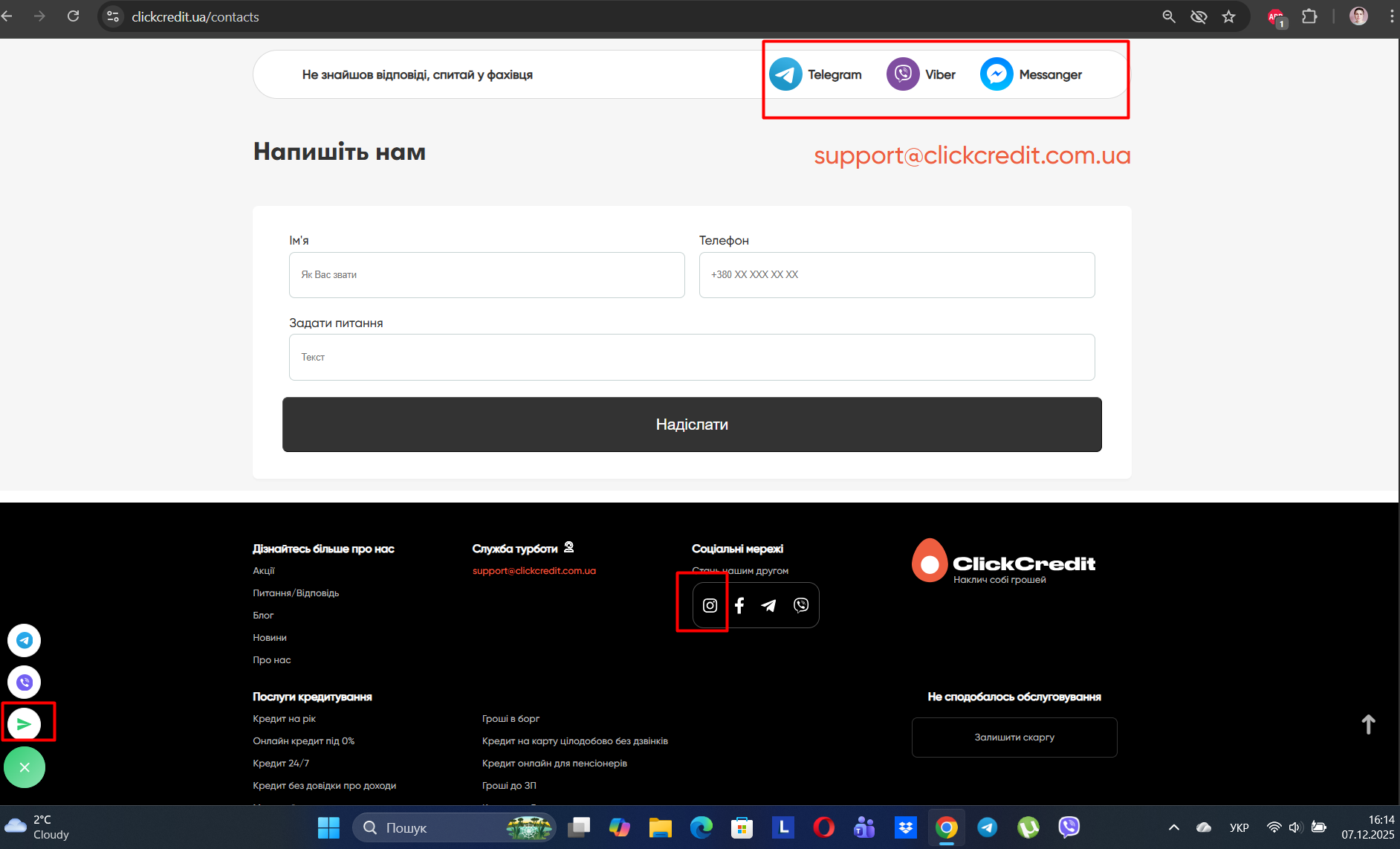Image resolution: width=1400 pixels, height=849 pixels.
Task: Close the floating contact widget
Action: pos(25,767)
